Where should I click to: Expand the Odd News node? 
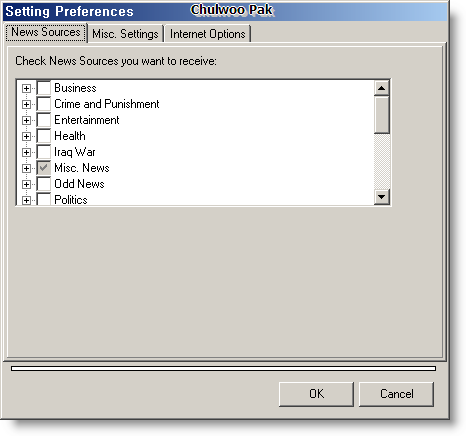26,184
